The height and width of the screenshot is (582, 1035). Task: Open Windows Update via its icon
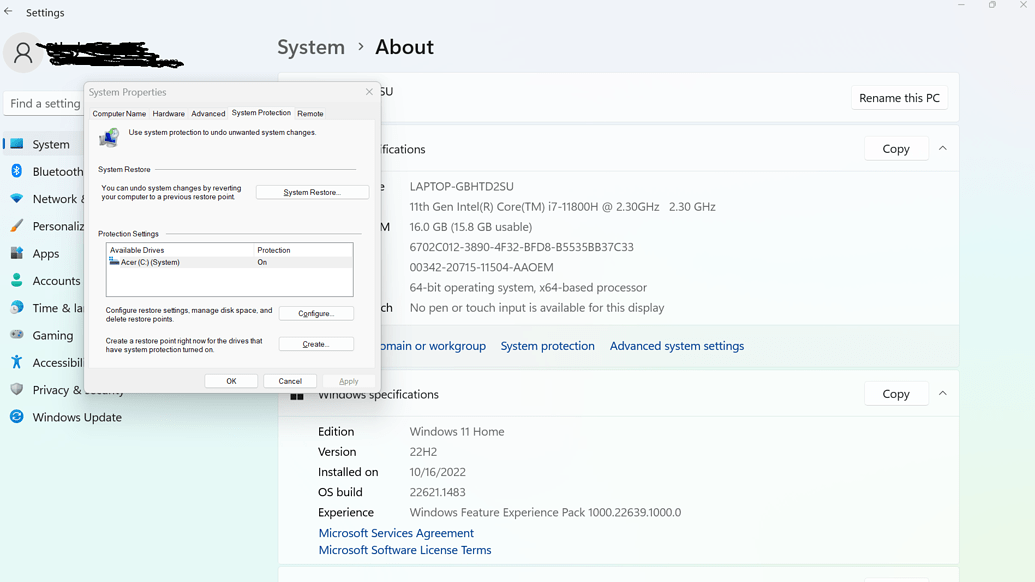pyautogui.click(x=17, y=417)
